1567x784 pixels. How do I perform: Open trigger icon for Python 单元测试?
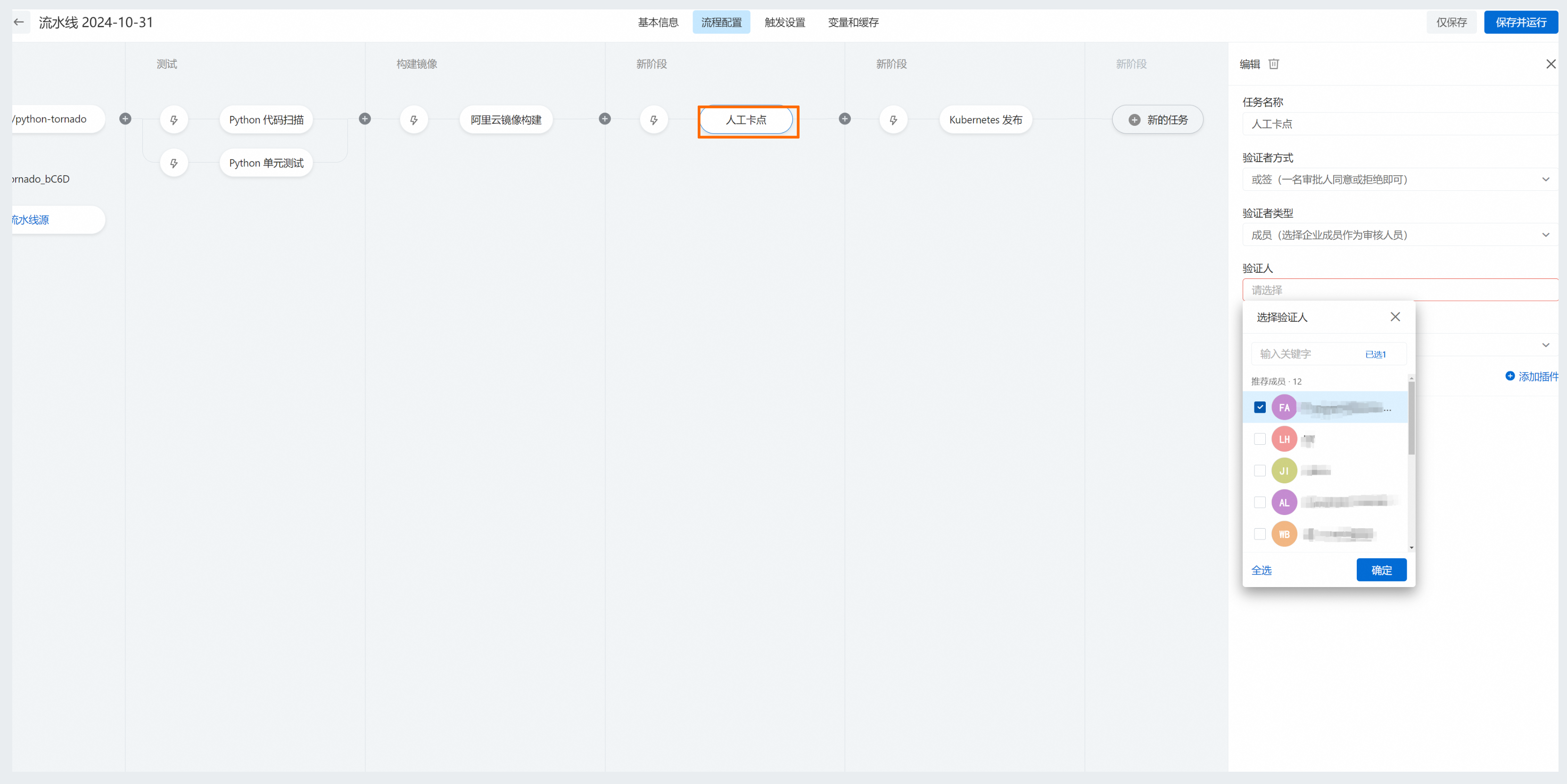pyautogui.click(x=174, y=163)
